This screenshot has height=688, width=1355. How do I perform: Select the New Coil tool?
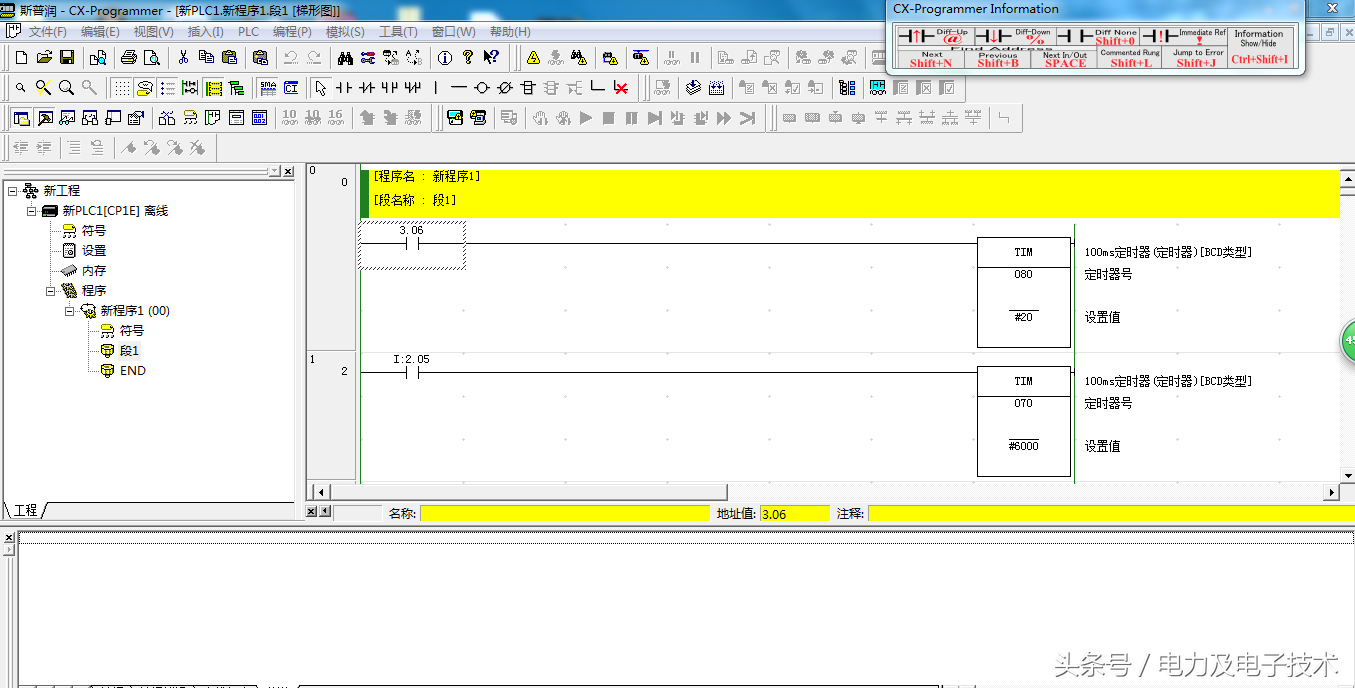pos(482,88)
